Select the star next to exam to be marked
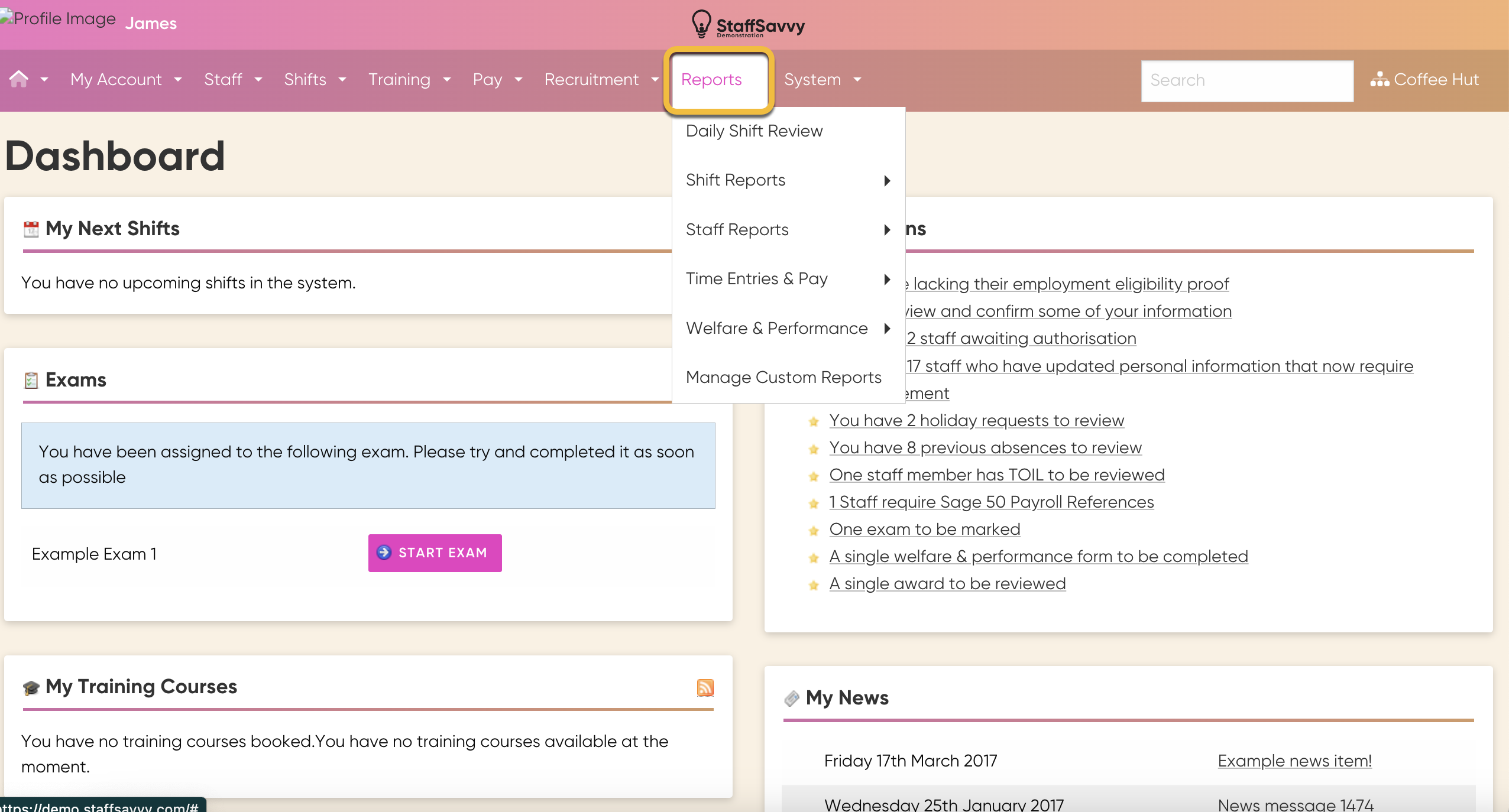This screenshot has height=812, width=1509. (x=814, y=531)
